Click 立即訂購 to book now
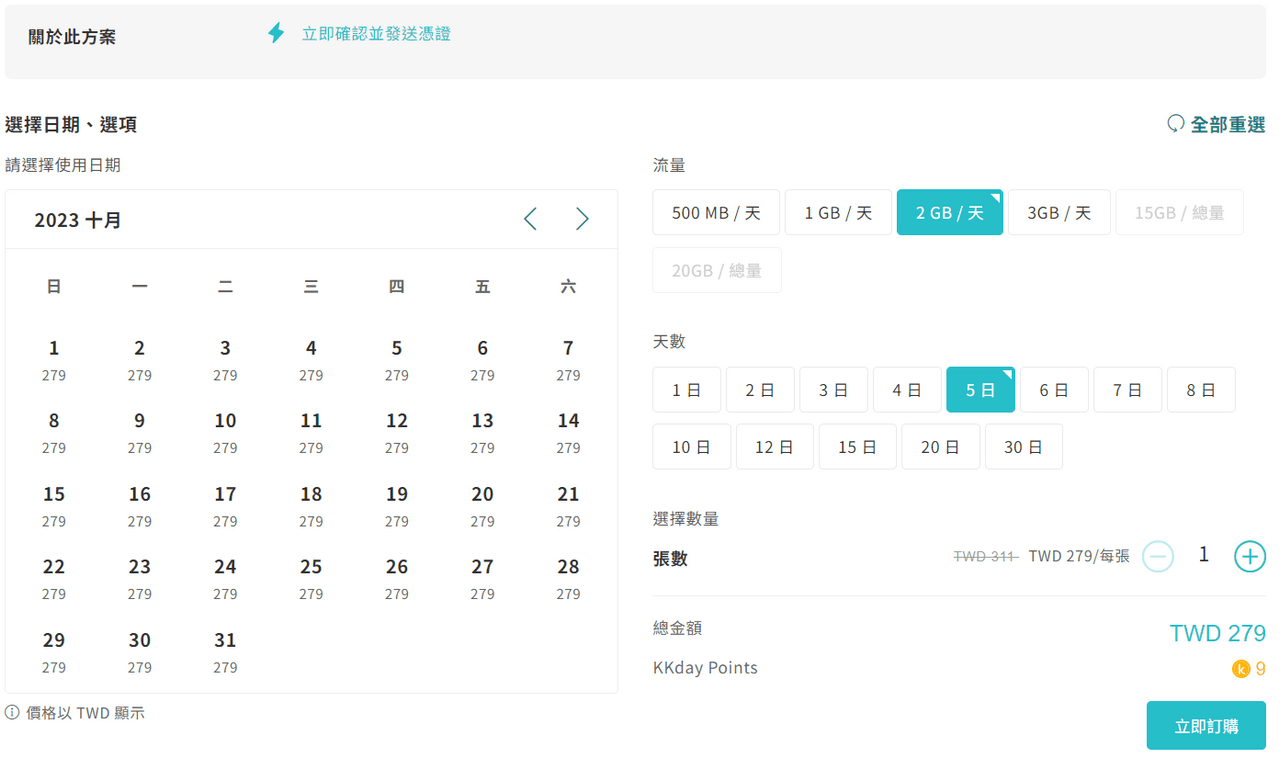 point(1206,726)
